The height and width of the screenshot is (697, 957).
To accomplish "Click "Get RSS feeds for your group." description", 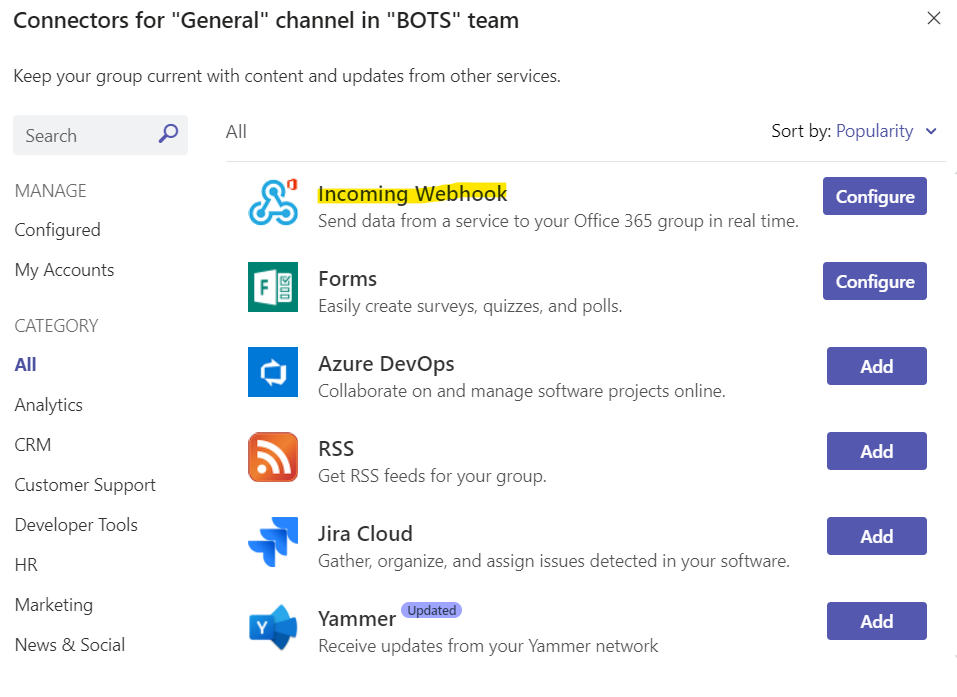I will tap(432, 475).
